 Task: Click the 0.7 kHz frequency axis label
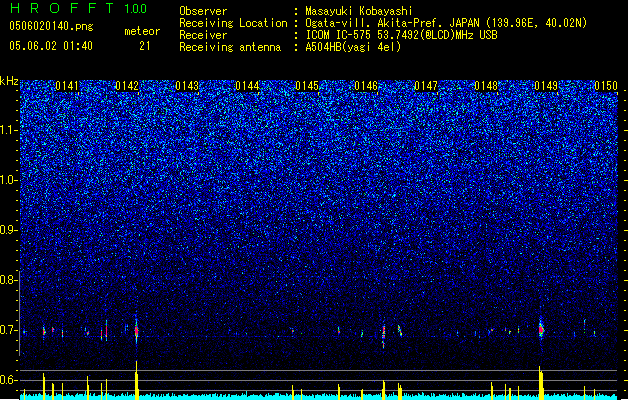pos(9,330)
